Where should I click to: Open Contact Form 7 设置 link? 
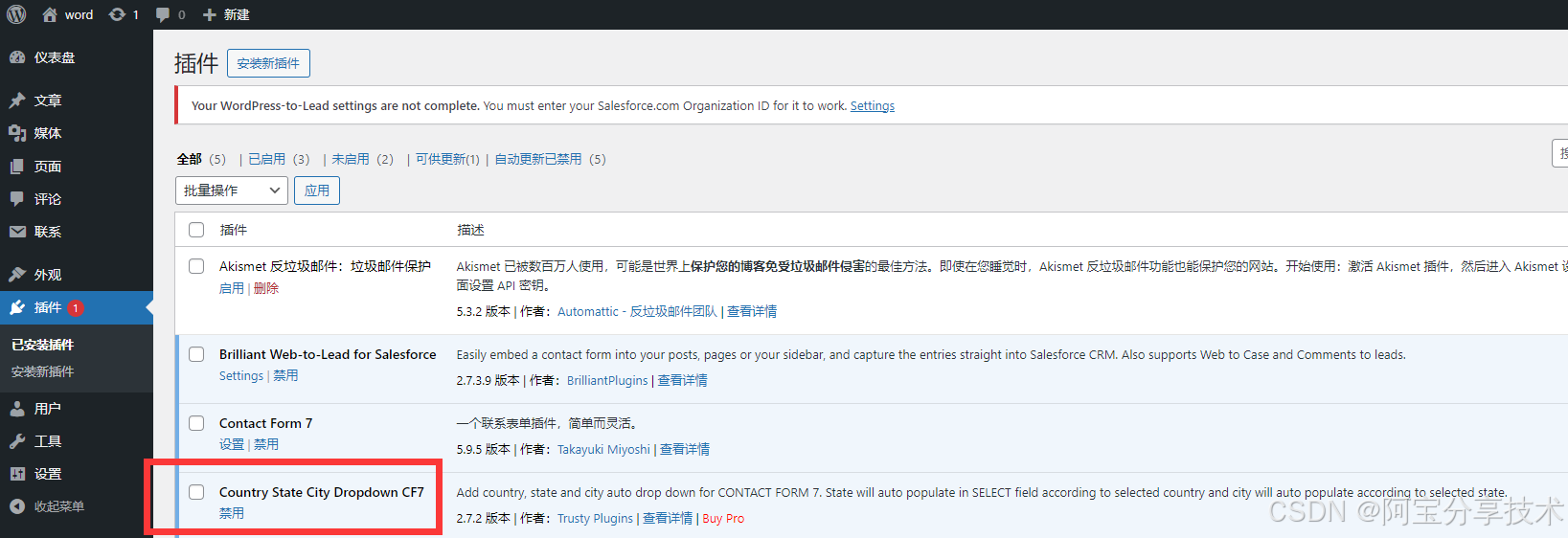click(x=232, y=445)
